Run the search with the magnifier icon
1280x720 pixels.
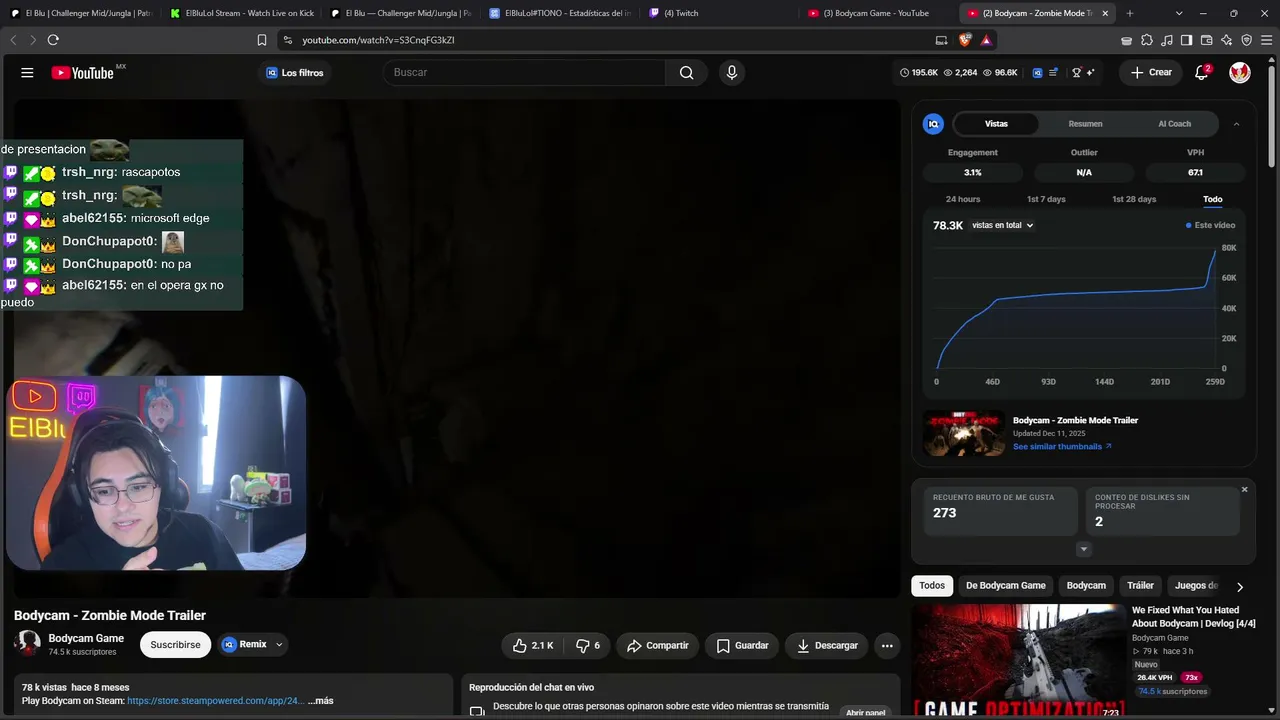pyautogui.click(x=686, y=72)
